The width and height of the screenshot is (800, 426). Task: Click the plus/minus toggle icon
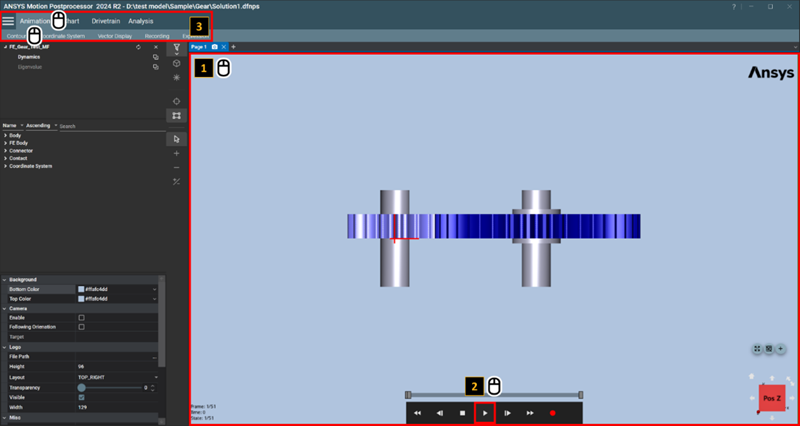(177, 182)
